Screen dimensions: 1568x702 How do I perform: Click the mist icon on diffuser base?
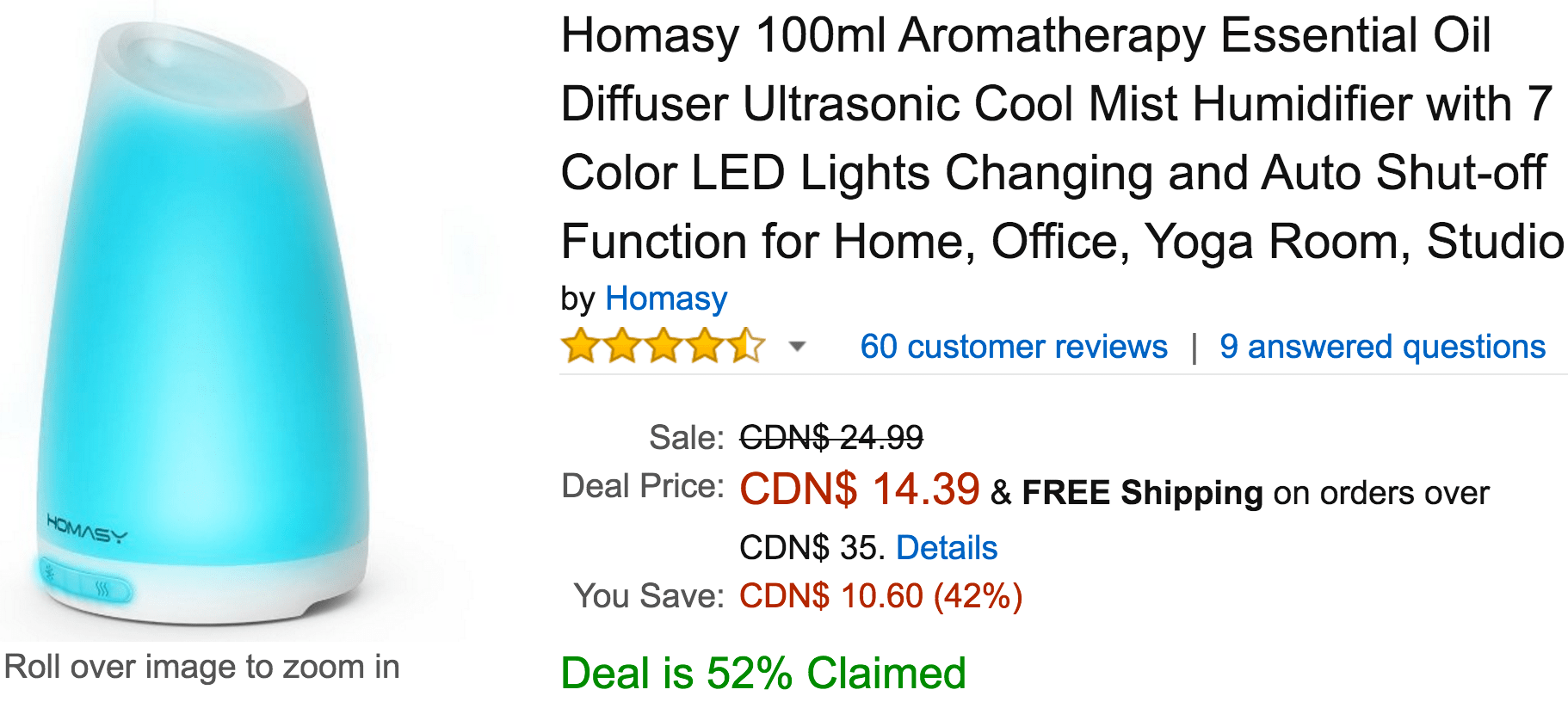102,590
